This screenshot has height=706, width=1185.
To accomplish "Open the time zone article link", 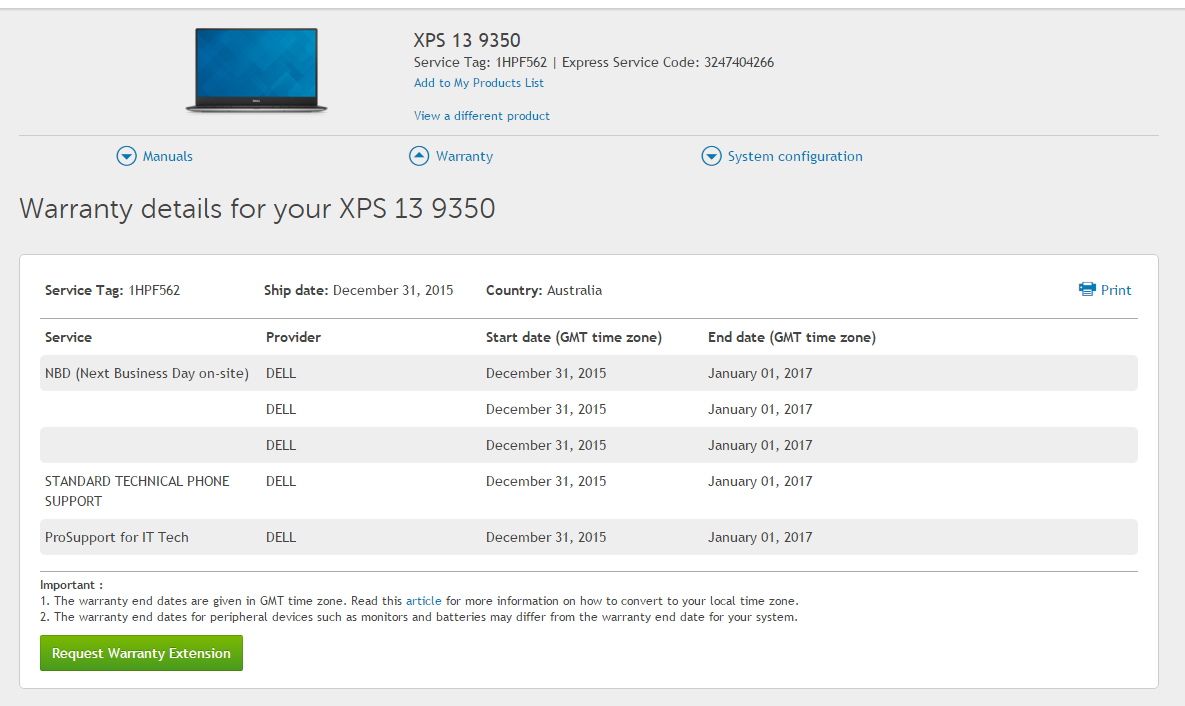I will (x=423, y=601).
